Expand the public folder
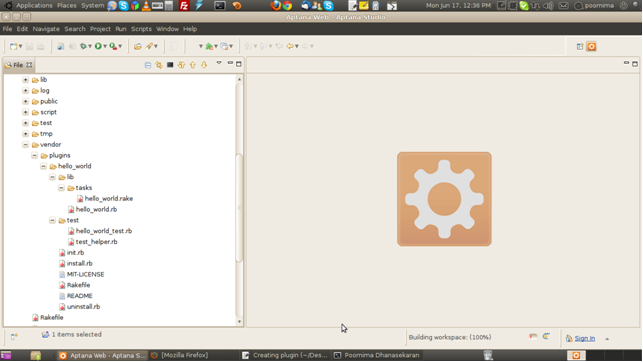Viewport: 643px width, 362px height. (x=25, y=101)
